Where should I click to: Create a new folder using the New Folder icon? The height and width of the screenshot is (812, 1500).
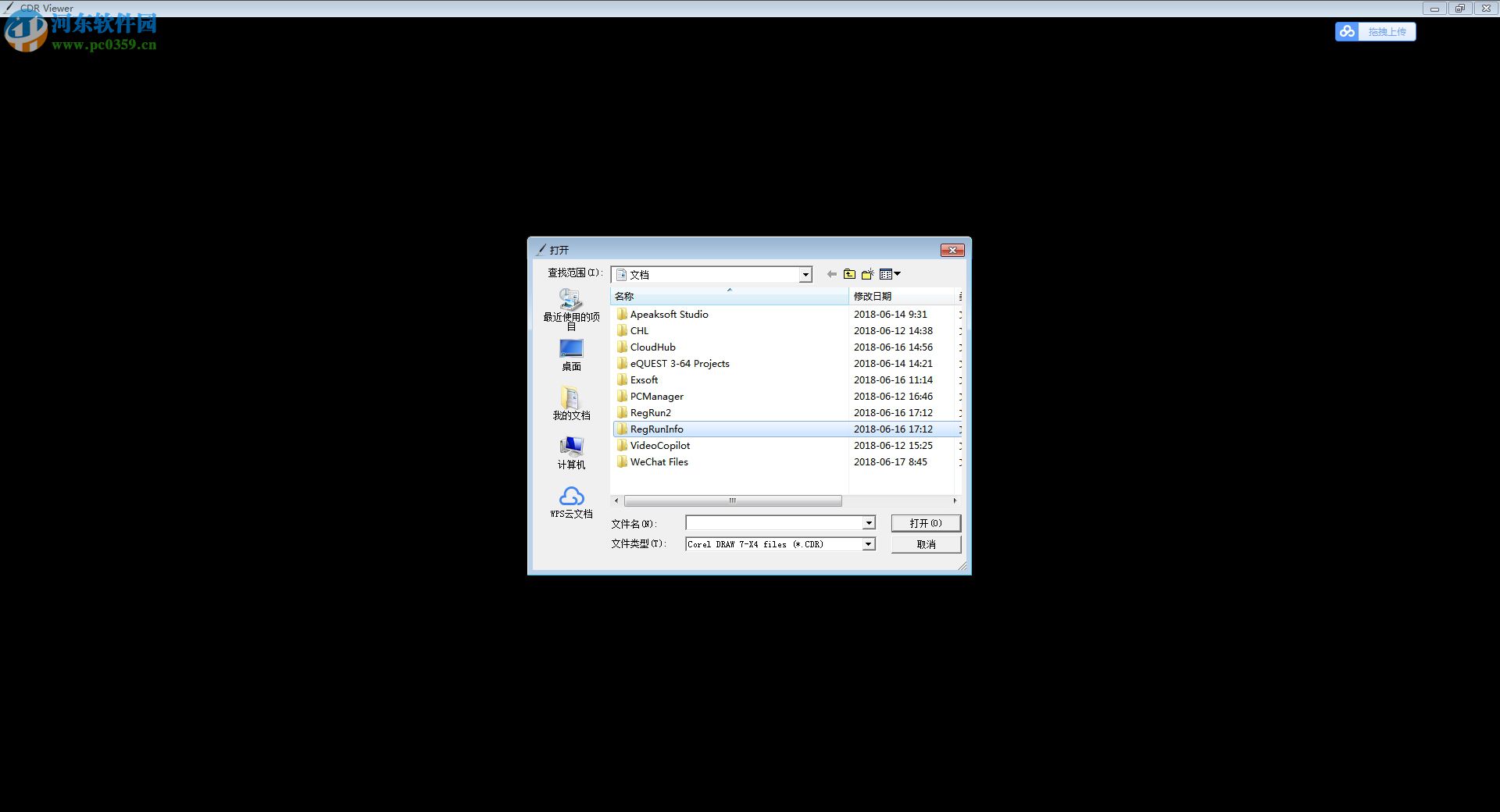(867, 274)
